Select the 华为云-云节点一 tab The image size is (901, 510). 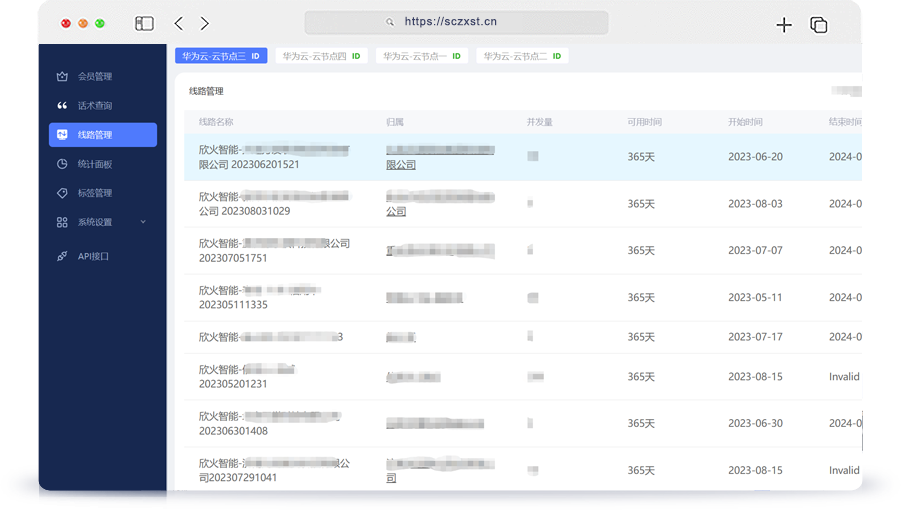pyautogui.click(x=421, y=57)
